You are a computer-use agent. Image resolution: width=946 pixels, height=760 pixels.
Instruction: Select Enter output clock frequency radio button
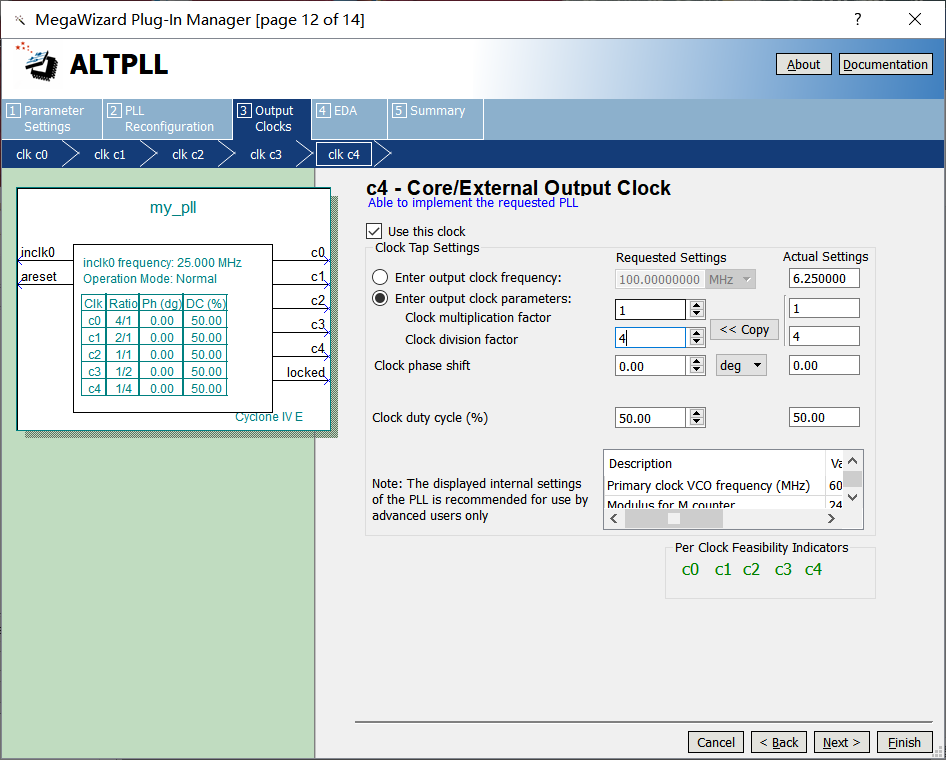[379, 277]
